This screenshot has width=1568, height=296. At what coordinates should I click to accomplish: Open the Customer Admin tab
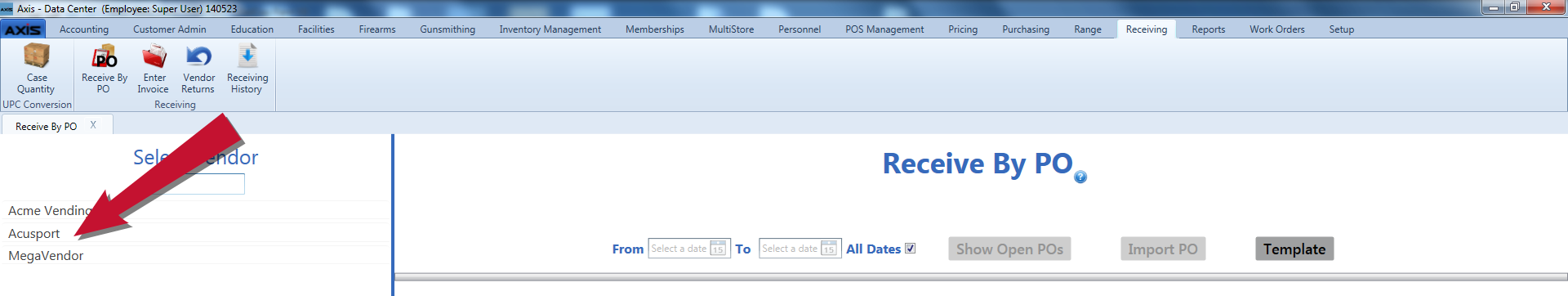pyautogui.click(x=170, y=29)
